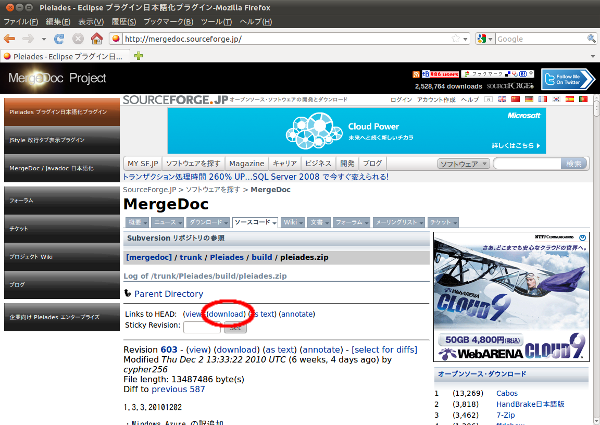The width and height of the screenshot is (600, 425).
Task: Open the ソフトウェア search category dropdown
Action: 463,164
